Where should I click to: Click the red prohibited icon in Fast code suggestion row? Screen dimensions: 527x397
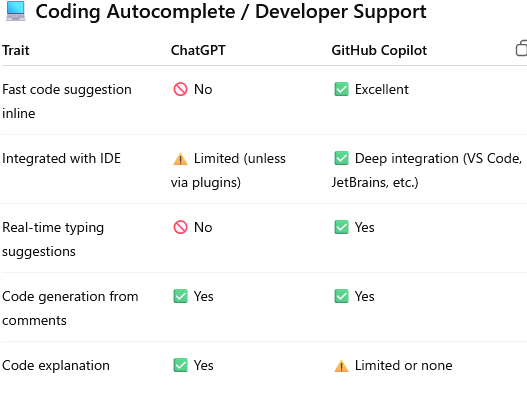(x=180, y=89)
